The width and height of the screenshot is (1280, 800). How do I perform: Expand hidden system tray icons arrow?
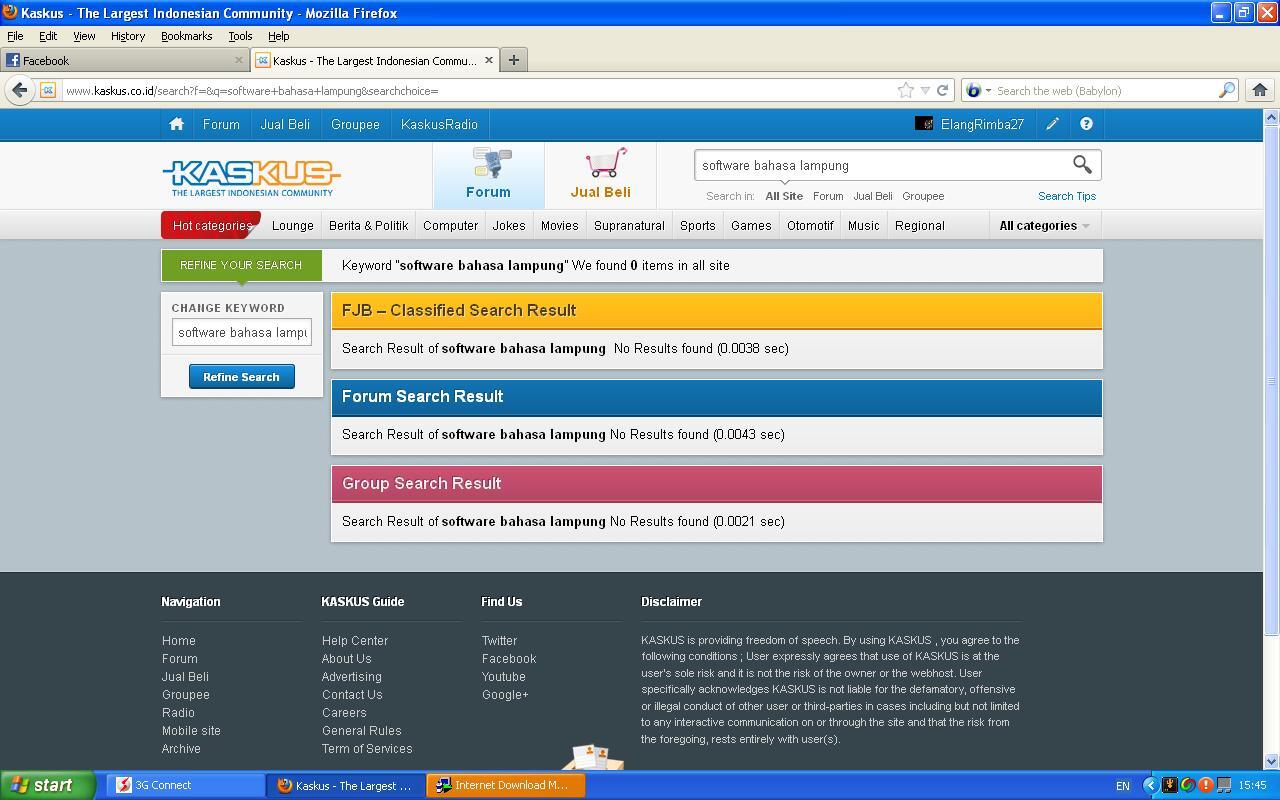1150,785
